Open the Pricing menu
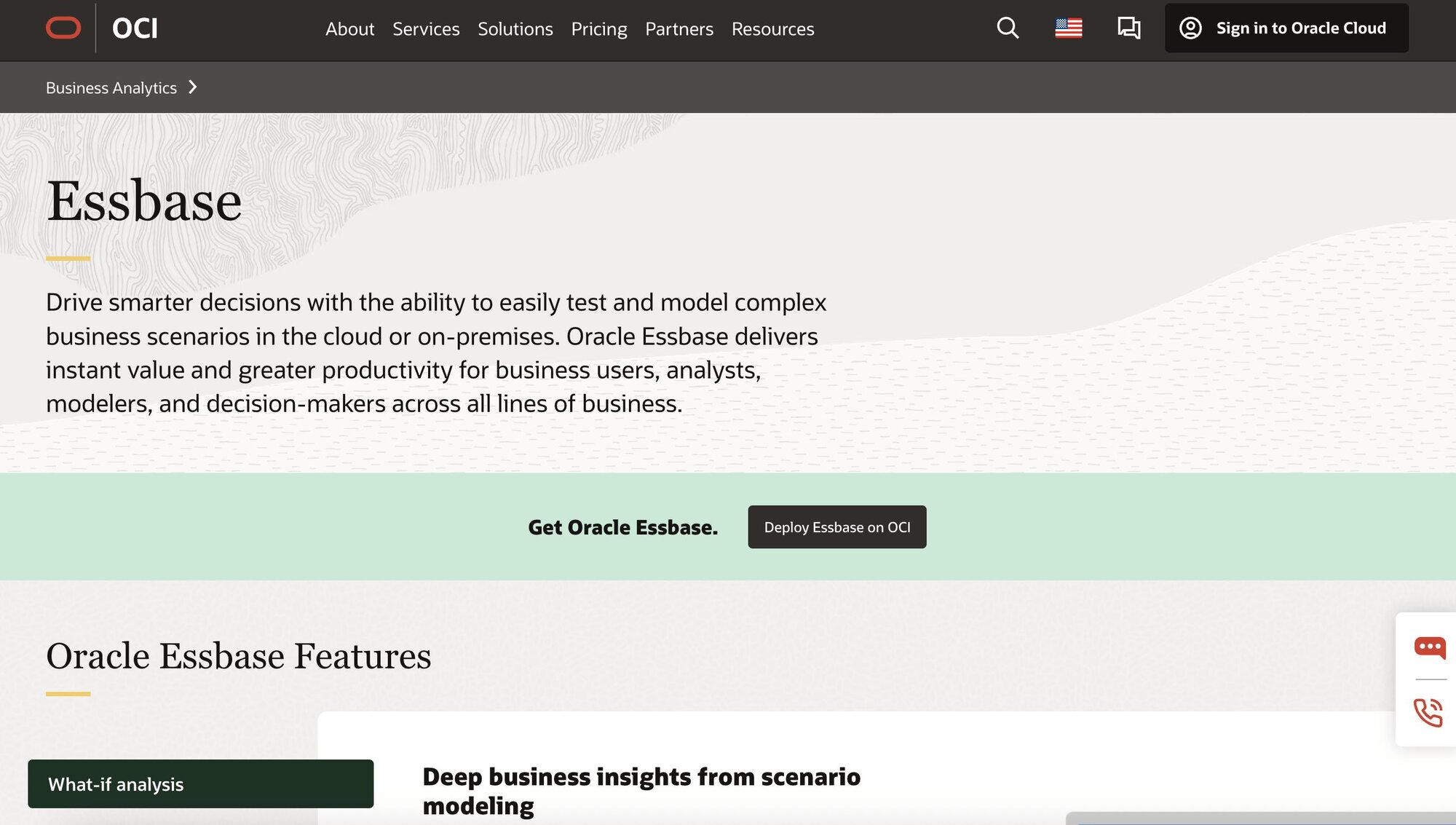The width and height of the screenshot is (1456, 825). tap(599, 28)
